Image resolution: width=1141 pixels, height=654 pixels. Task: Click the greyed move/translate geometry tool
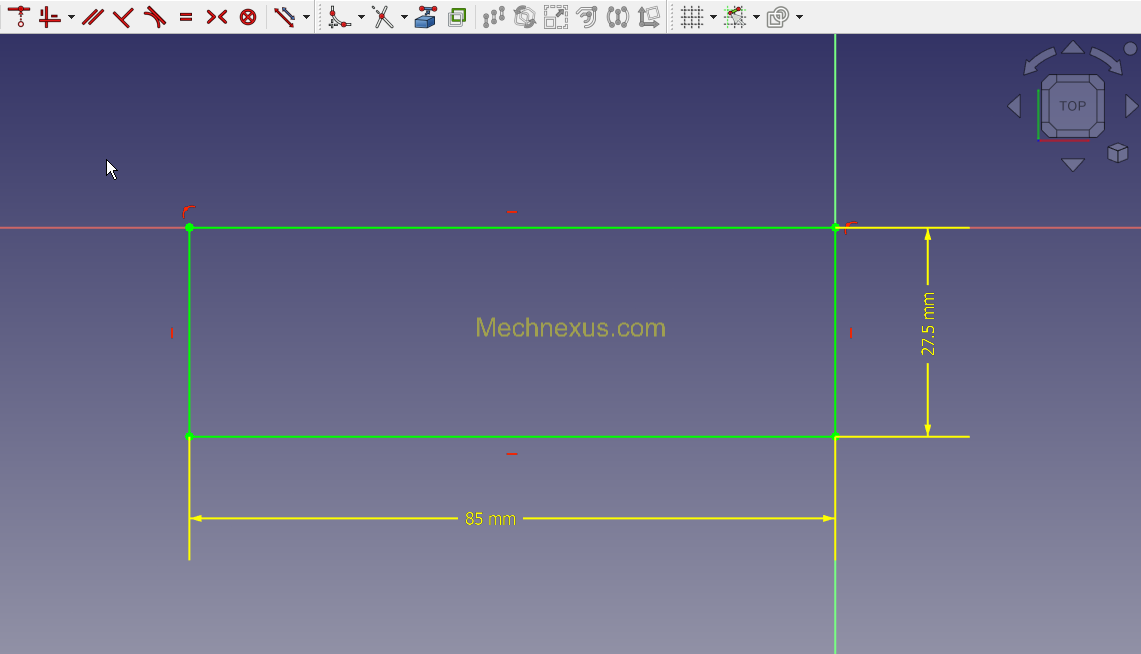click(648, 16)
